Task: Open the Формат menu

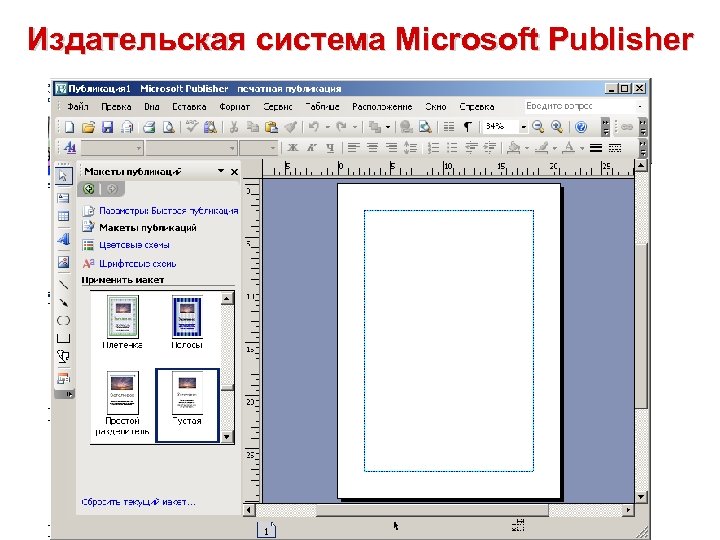Action: click(x=235, y=107)
